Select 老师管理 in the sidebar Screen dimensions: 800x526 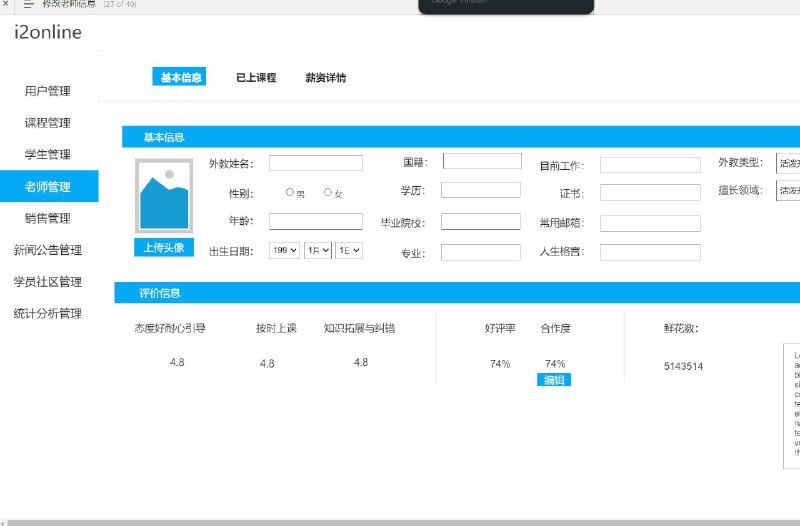coord(49,186)
